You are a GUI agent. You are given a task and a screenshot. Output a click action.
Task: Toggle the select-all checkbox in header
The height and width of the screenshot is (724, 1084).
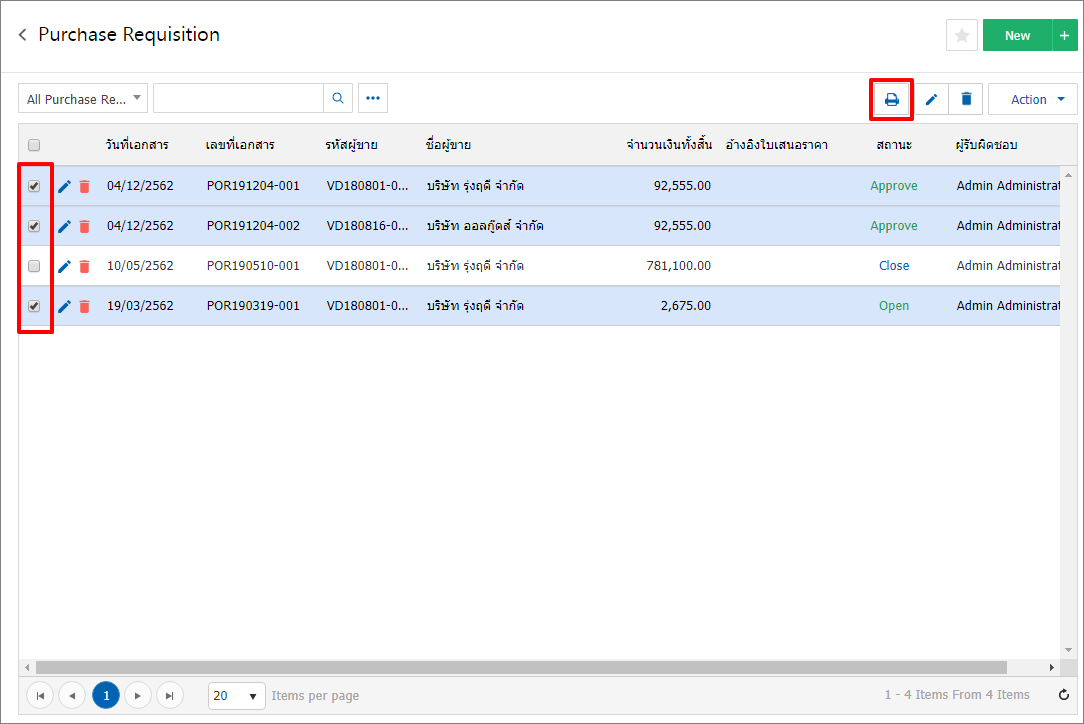pos(34,145)
